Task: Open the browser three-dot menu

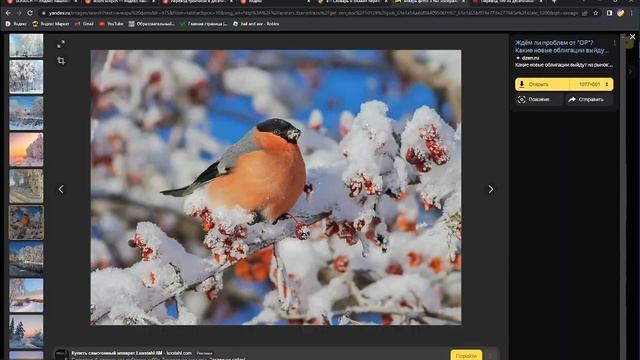Action: (x=631, y=13)
